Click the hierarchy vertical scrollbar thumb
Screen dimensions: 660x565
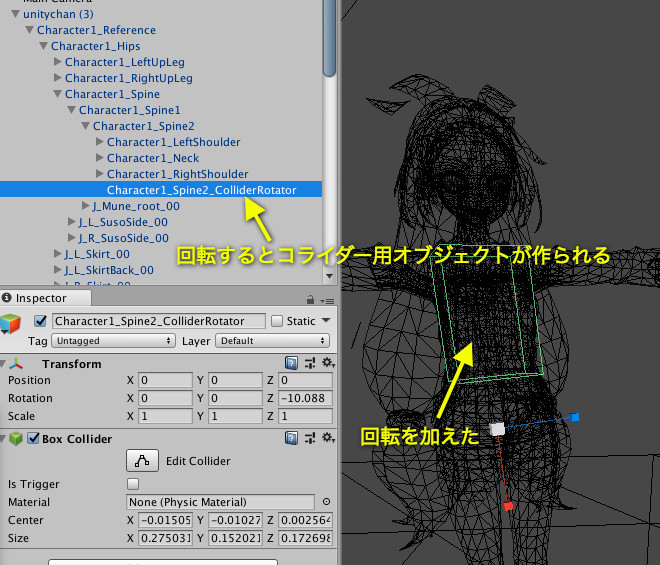pos(330,38)
